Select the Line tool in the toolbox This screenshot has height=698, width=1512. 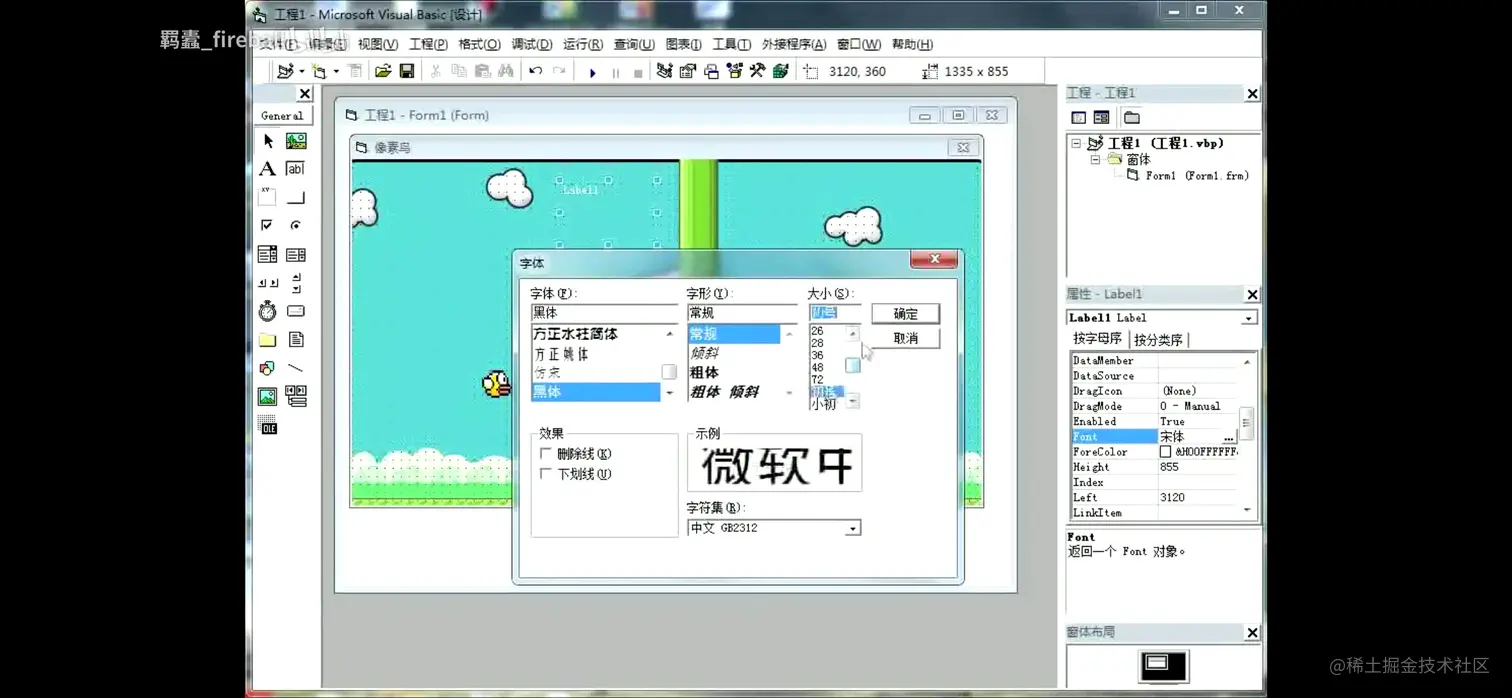pyautogui.click(x=296, y=368)
